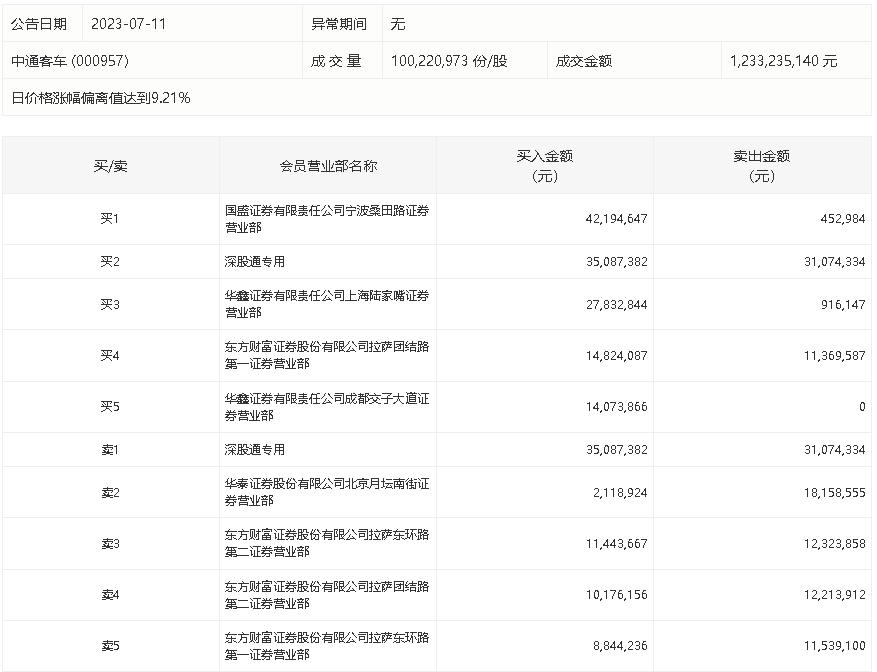Click 31,074,334 in the 买2 row
Screen dimensions: 877x672
(x=834, y=262)
